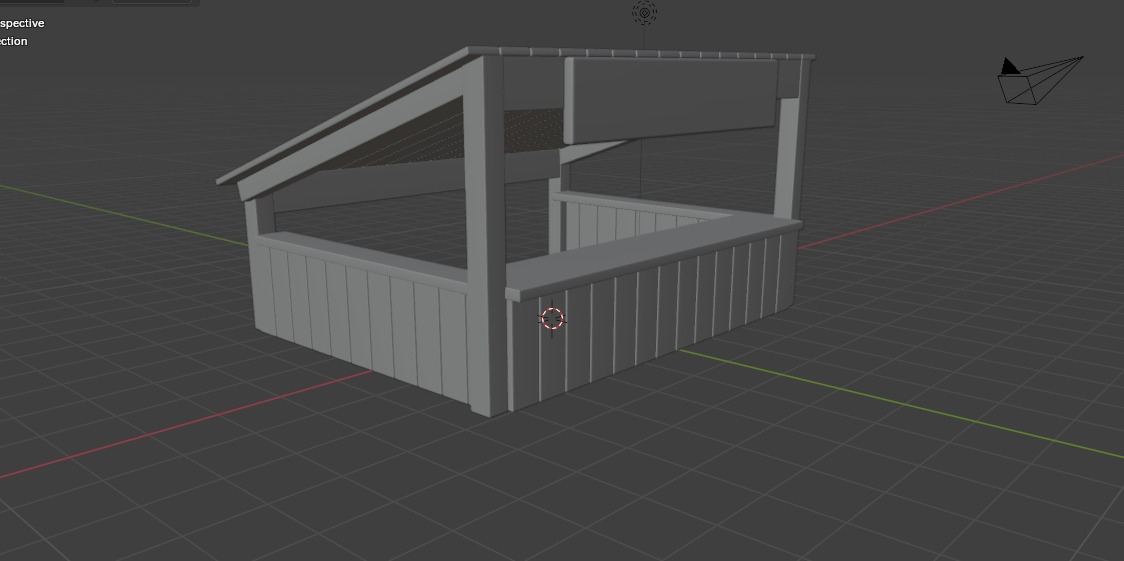1124x561 pixels.
Task: Select the point light object above the stall
Action: tap(644, 12)
